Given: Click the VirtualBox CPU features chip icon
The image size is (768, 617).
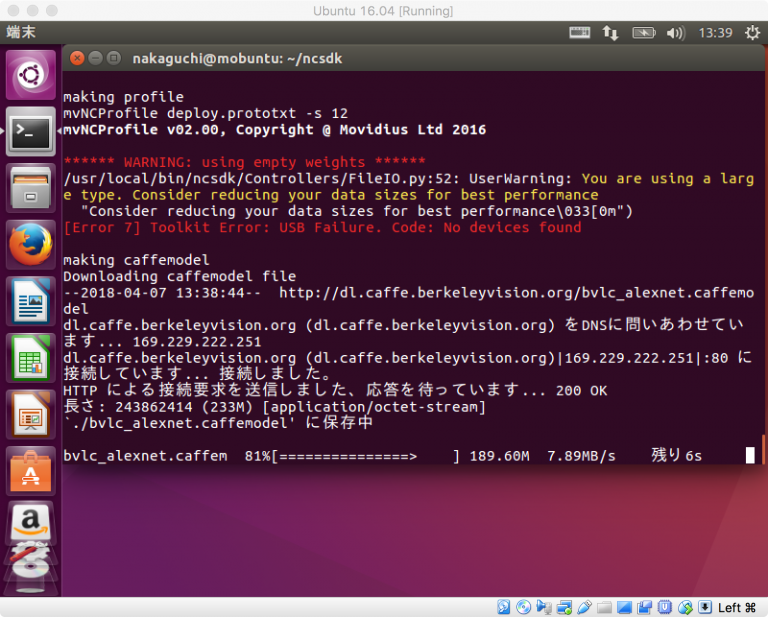Looking at the screenshot, I should pos(665,607).
